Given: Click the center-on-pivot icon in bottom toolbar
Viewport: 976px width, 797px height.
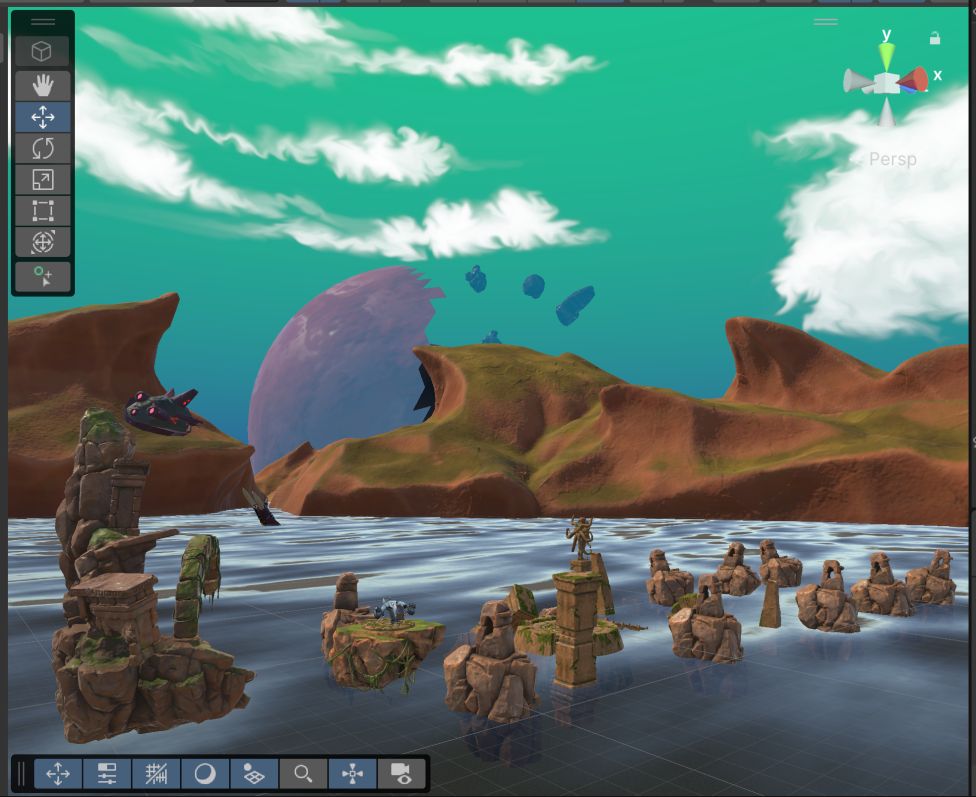Looking at the screenshot, I should [351, 773].
